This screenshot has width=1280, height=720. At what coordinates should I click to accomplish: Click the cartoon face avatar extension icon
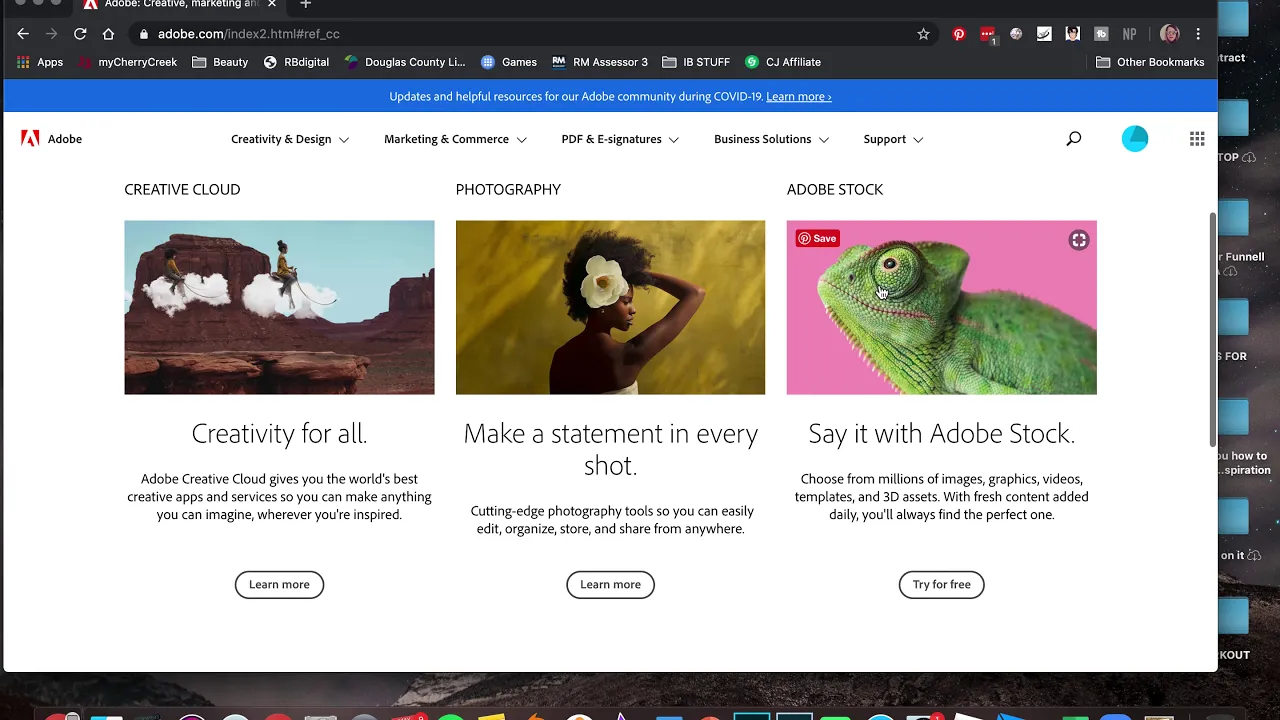point(1072,34)
